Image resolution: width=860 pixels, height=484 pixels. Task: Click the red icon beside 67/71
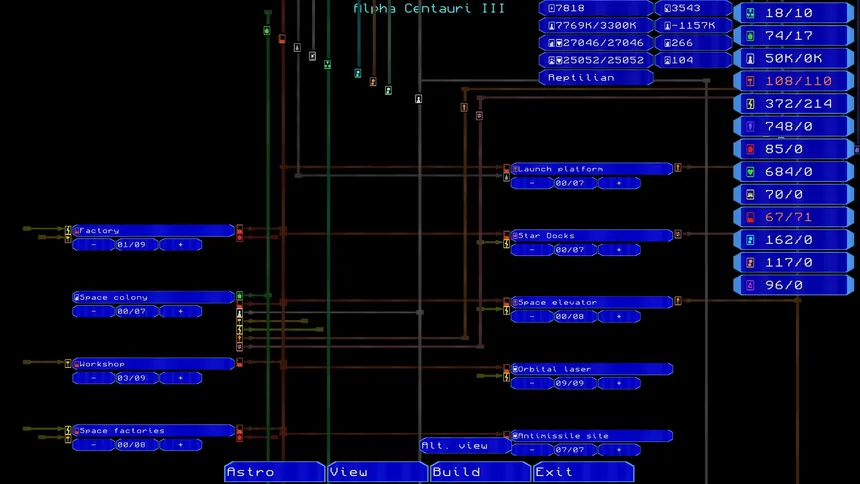750,217
